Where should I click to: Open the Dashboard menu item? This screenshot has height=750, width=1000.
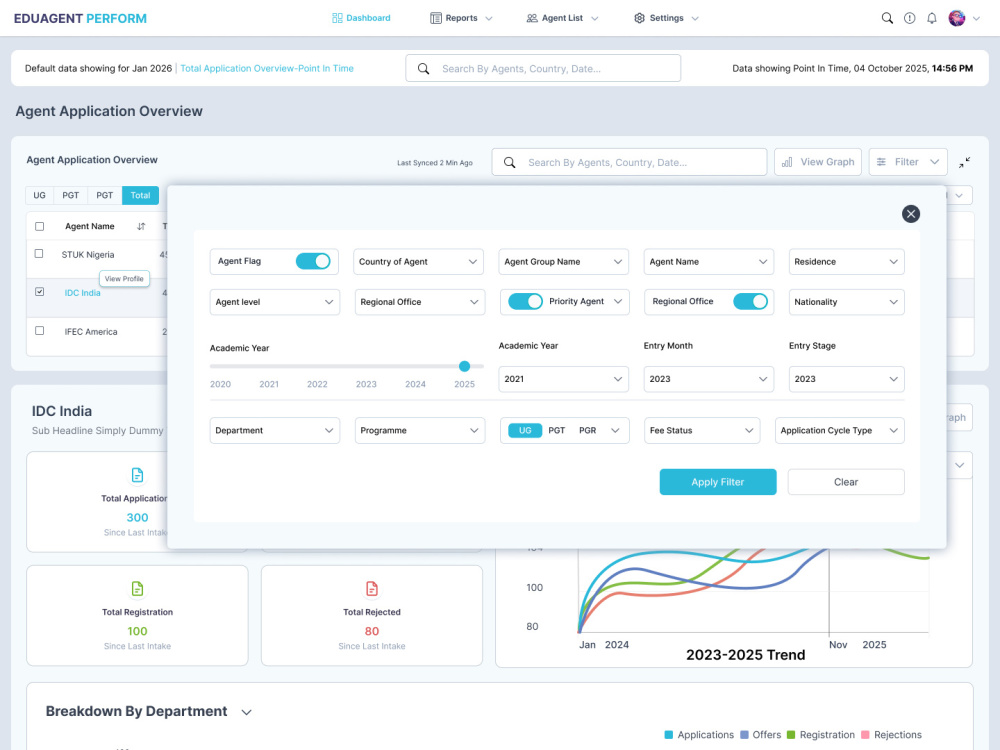click(362, 18)
